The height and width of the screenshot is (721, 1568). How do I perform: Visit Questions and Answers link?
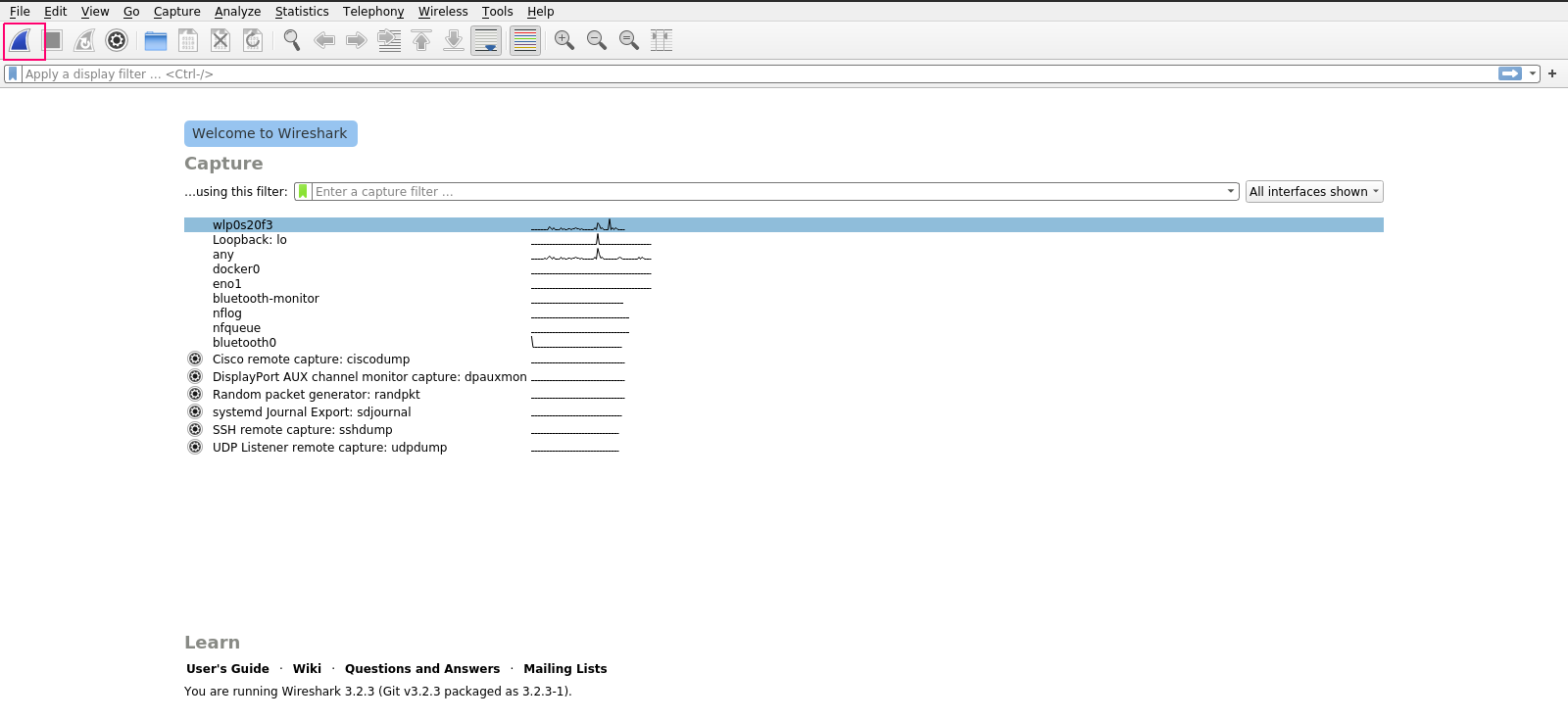(x=422, y=668)
